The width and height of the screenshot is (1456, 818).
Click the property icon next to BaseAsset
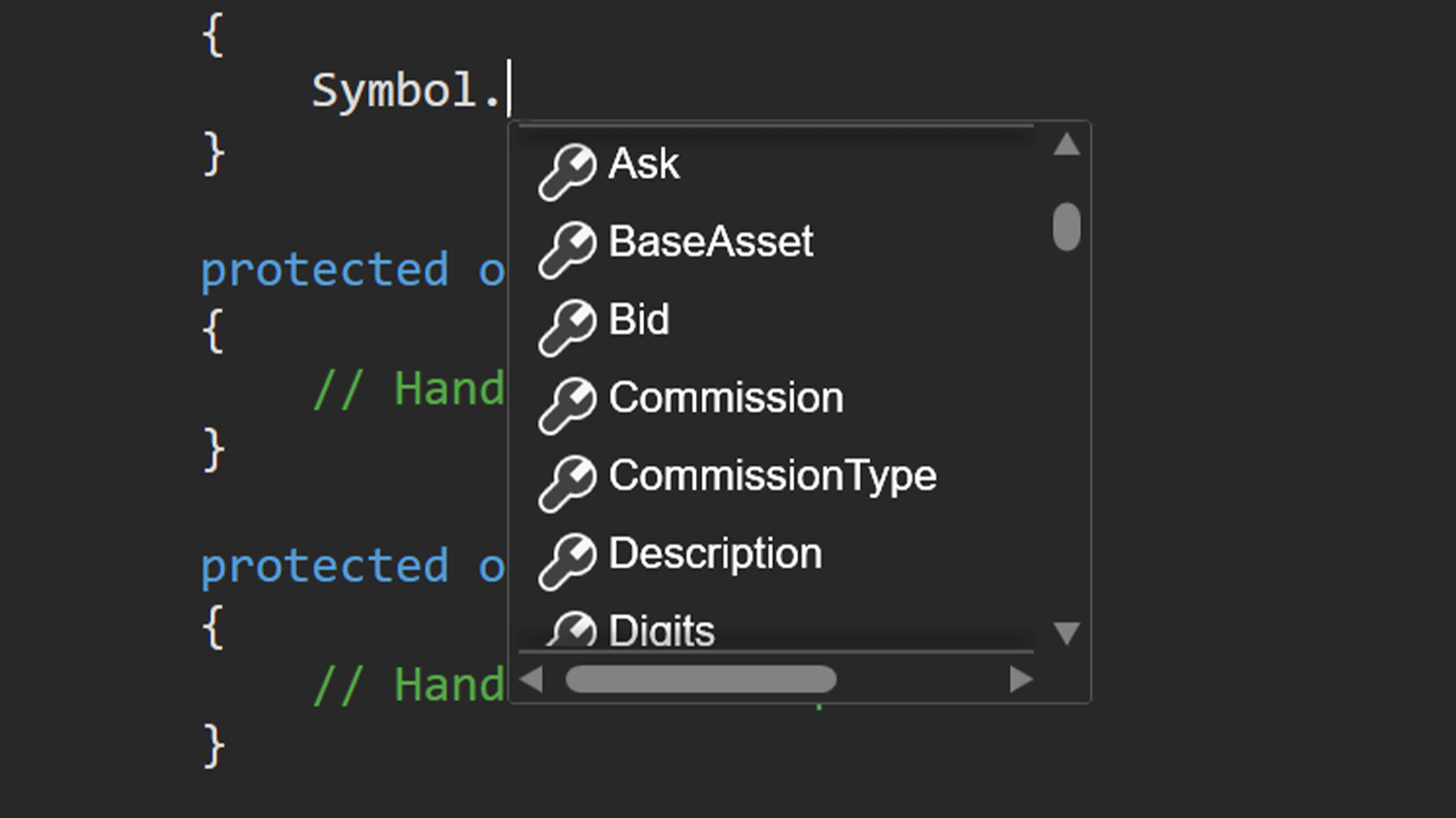(568, 250)
